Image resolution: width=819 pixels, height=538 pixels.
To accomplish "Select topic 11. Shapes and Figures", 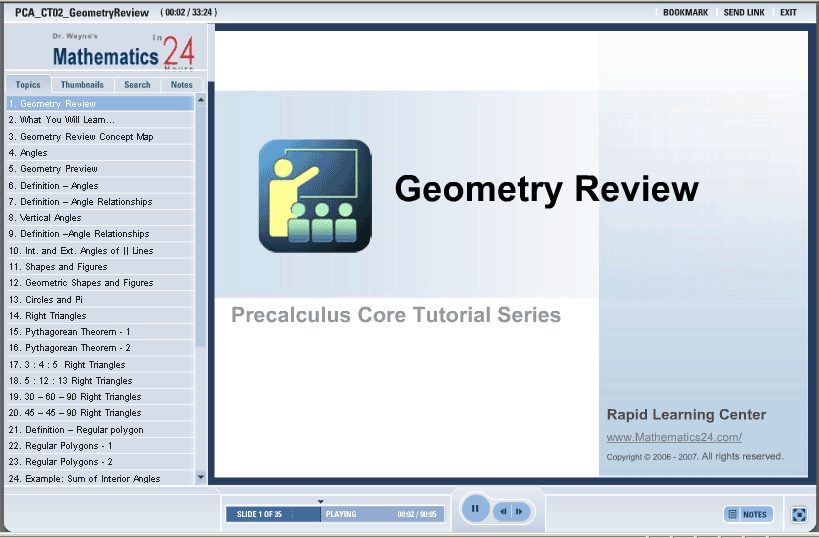I will (100, 267).
